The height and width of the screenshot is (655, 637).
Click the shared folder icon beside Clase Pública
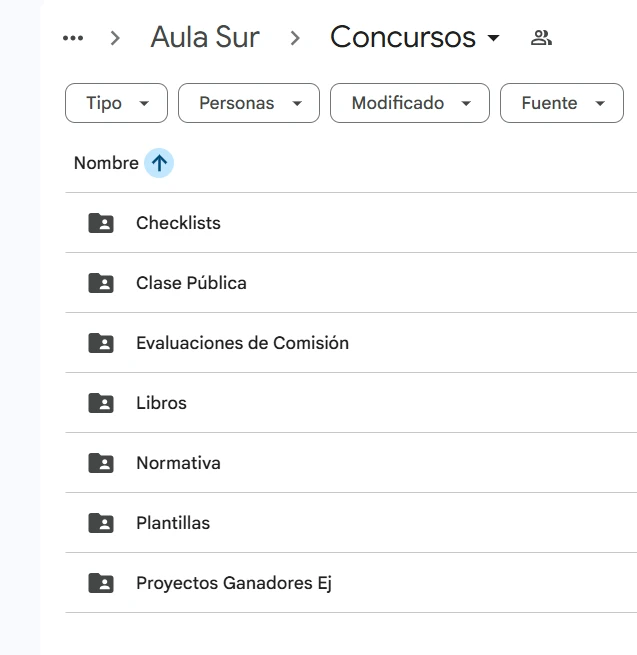[101, 283]
